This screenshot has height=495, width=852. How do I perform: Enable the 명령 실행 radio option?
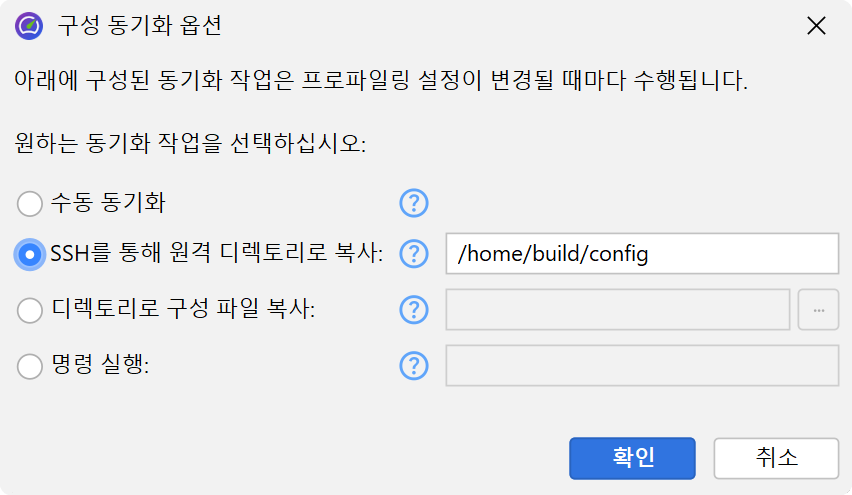point(31,366)
